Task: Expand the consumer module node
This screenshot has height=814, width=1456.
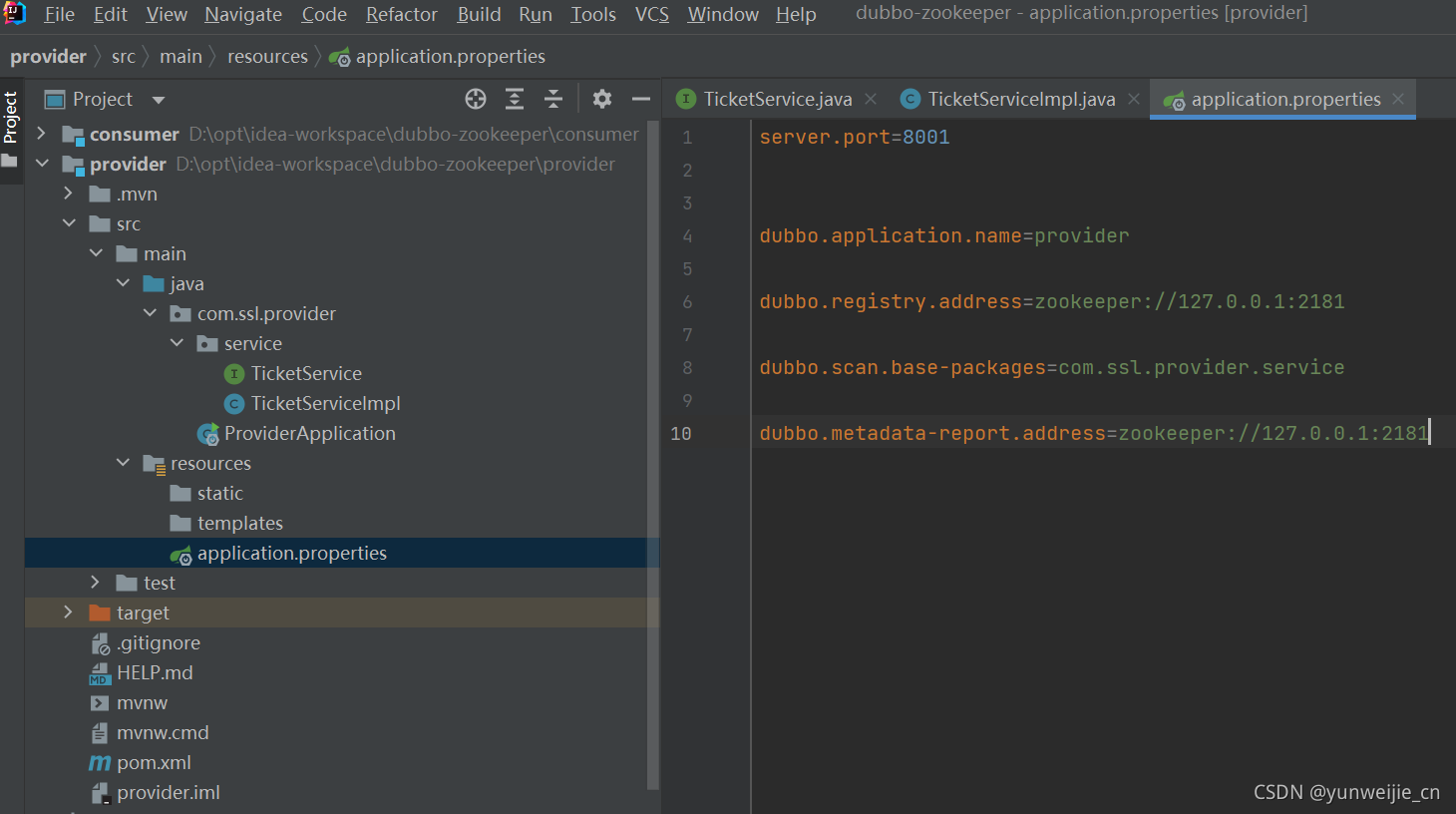Action: [41, 133]
